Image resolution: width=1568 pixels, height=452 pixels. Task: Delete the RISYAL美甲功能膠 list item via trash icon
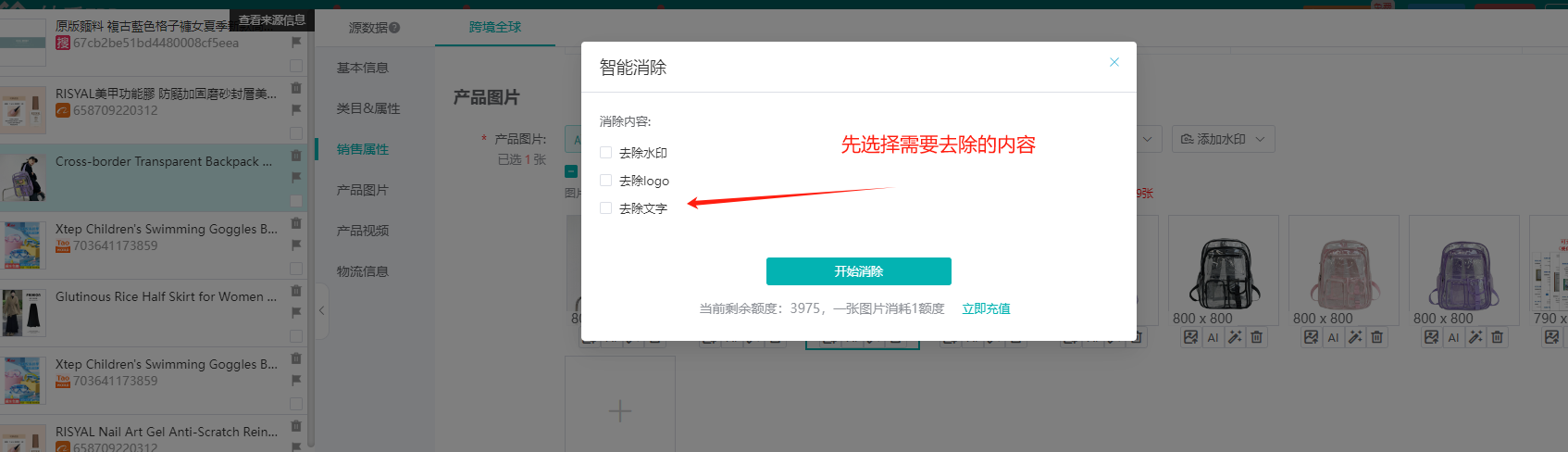tap(296, 88)
